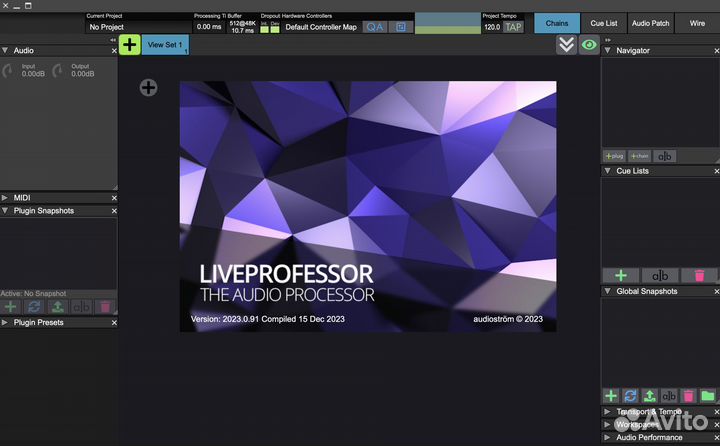Screen dimensions: 720x446
Task: Click the Default Controller Map selector
Action: pos(321,27)
